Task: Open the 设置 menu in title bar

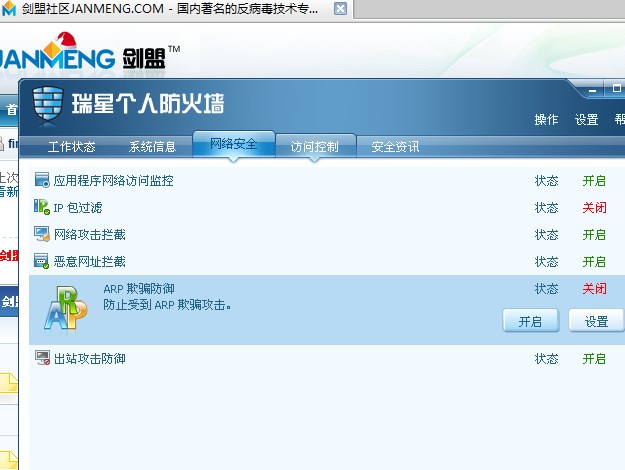Action: point(586,120)
